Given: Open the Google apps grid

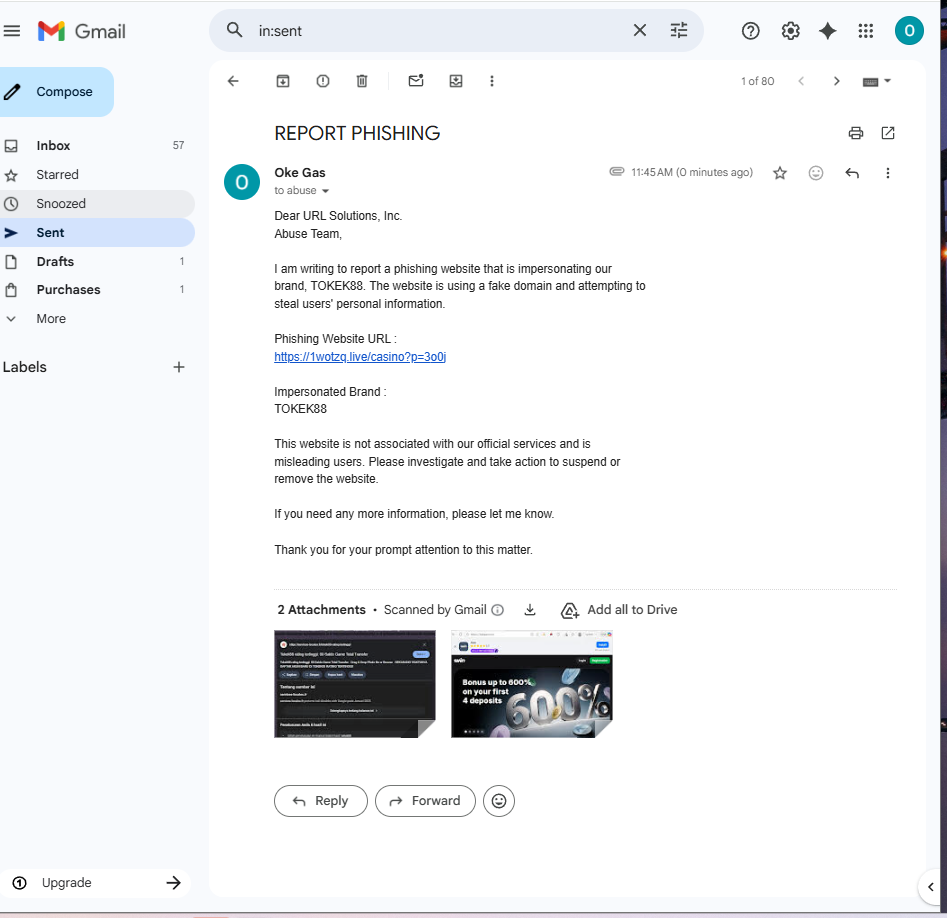Looking at the screenshot, I should tap(865, 31).
